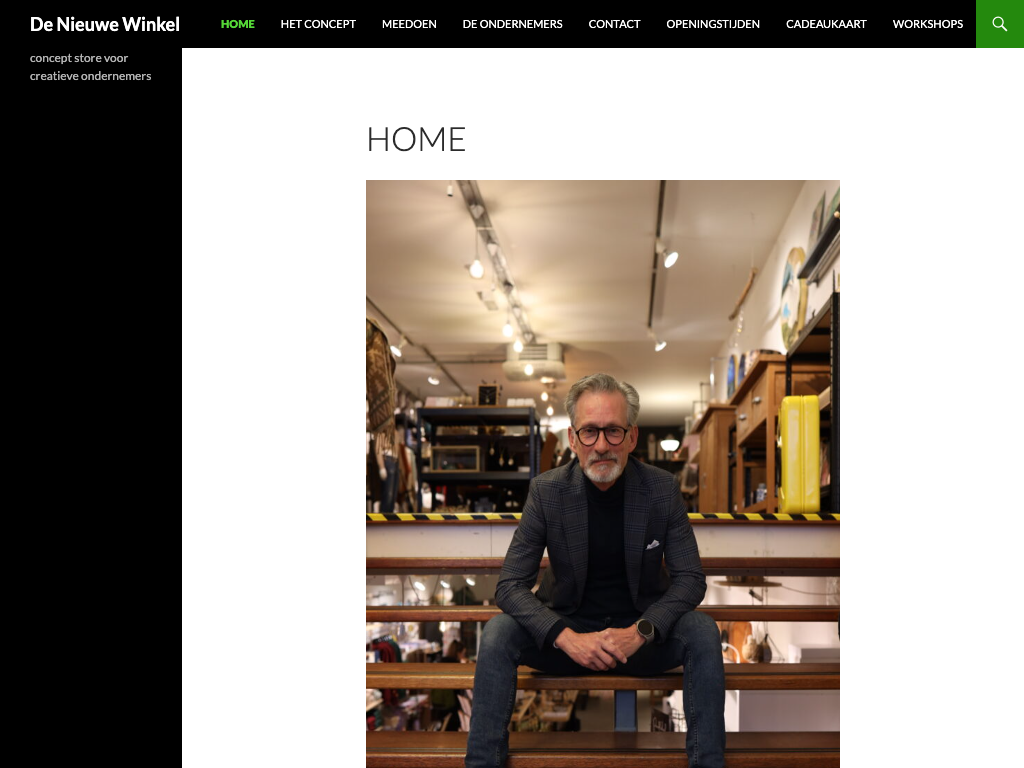This screenshot has width=1024, height=768.
Task: Open the CADEAUKAART menu link
Action: [826, 24]
